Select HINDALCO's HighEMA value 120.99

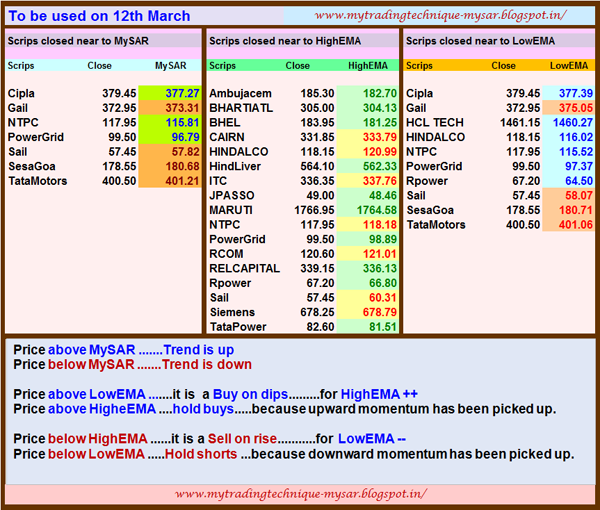pos(380,152)
